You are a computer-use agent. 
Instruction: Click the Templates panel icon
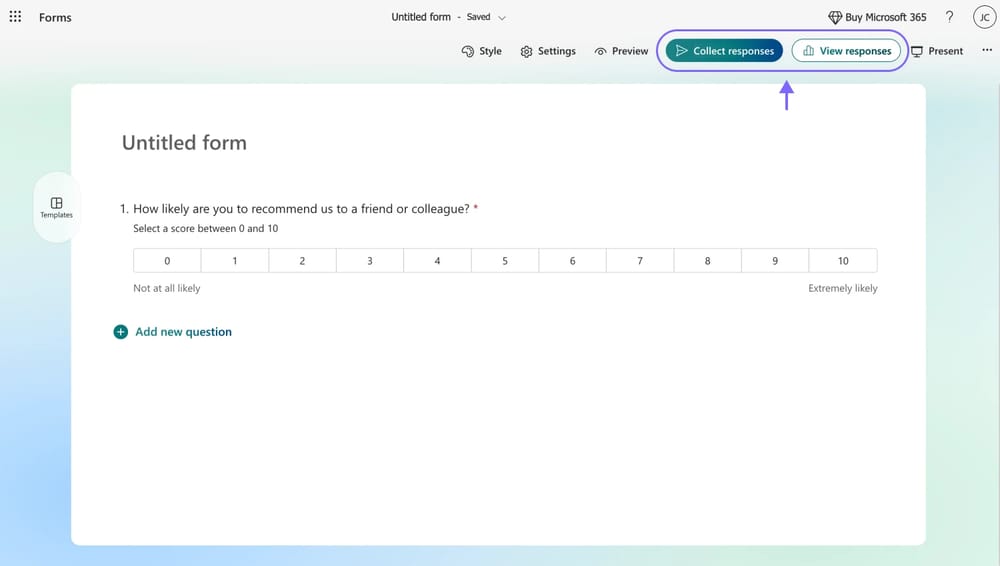pos(56,203)
